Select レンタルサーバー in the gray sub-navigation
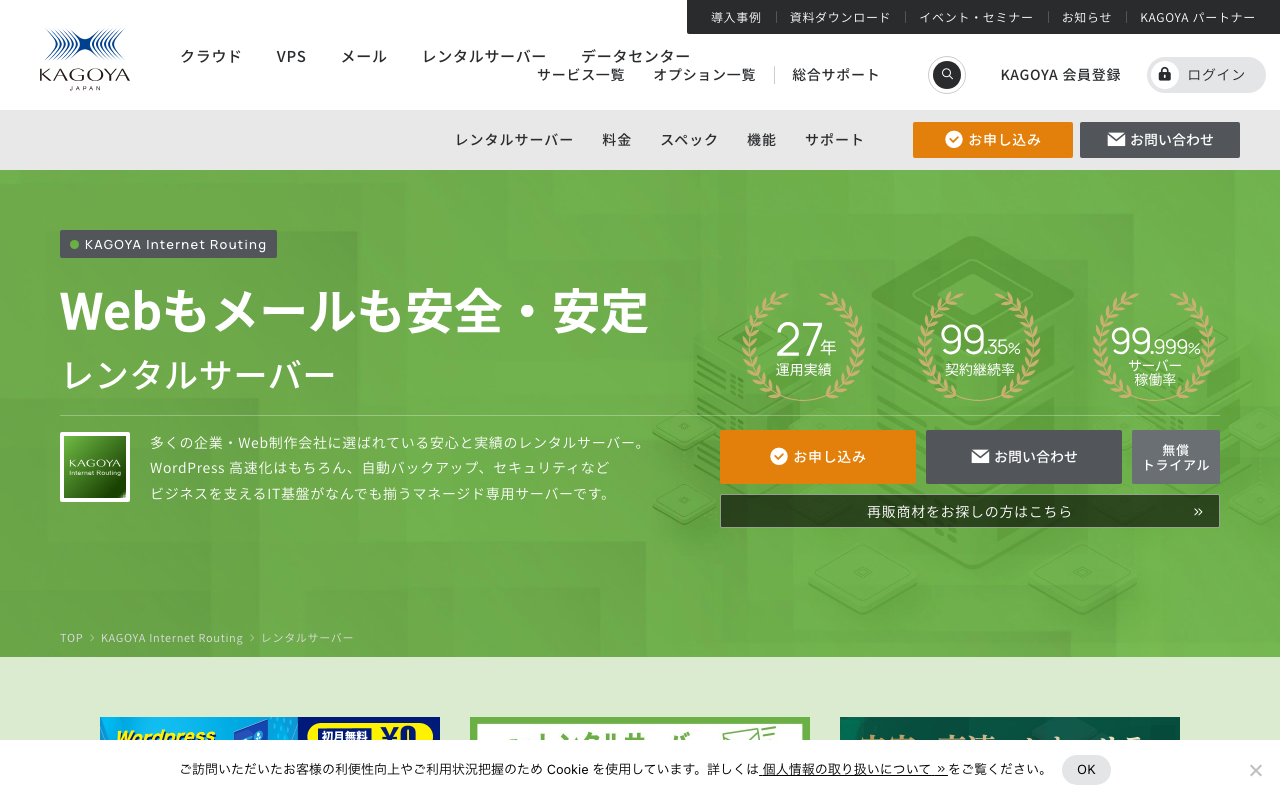1280x800 pixels. [514, 140]
